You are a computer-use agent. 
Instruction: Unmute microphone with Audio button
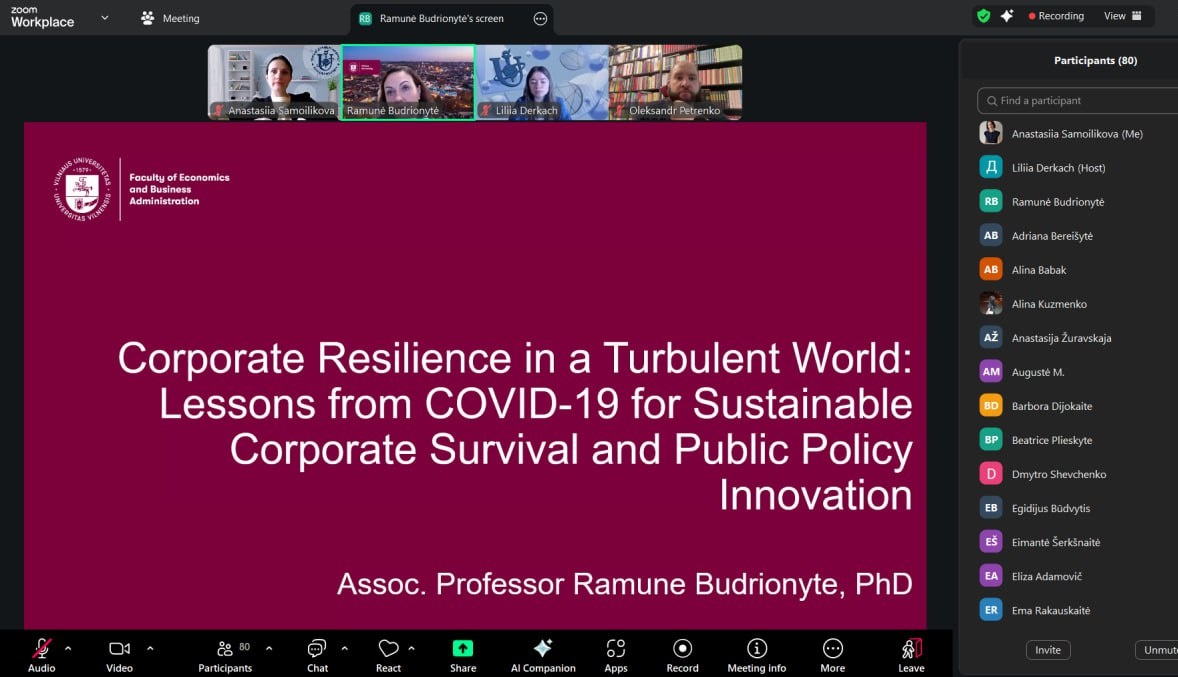[42, 649]
